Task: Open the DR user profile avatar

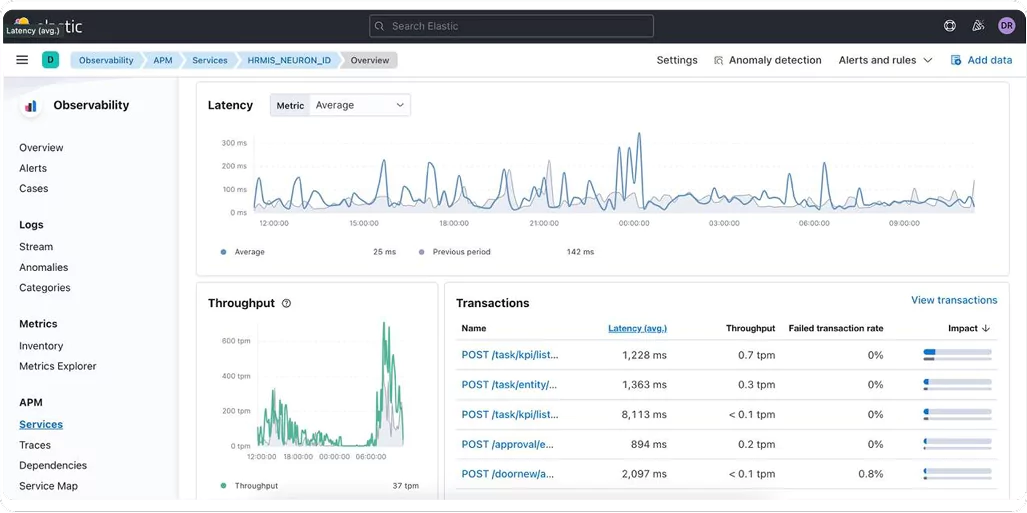Action: (1006, 26)
